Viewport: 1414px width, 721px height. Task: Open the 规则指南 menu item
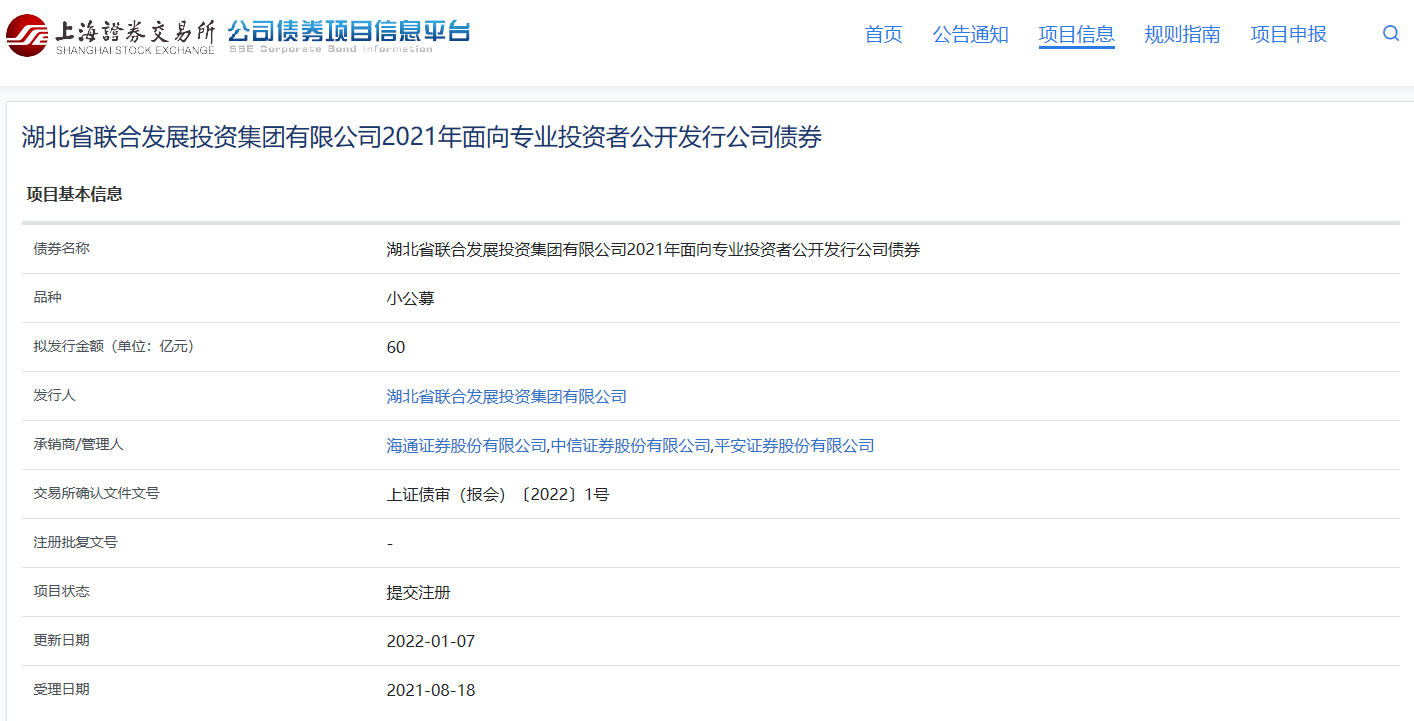1182,35
